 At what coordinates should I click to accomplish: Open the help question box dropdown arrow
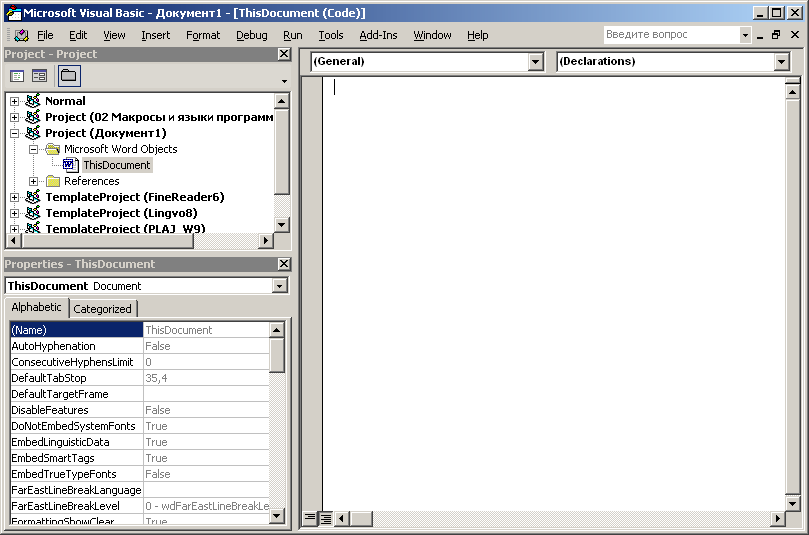click(745, 35)
